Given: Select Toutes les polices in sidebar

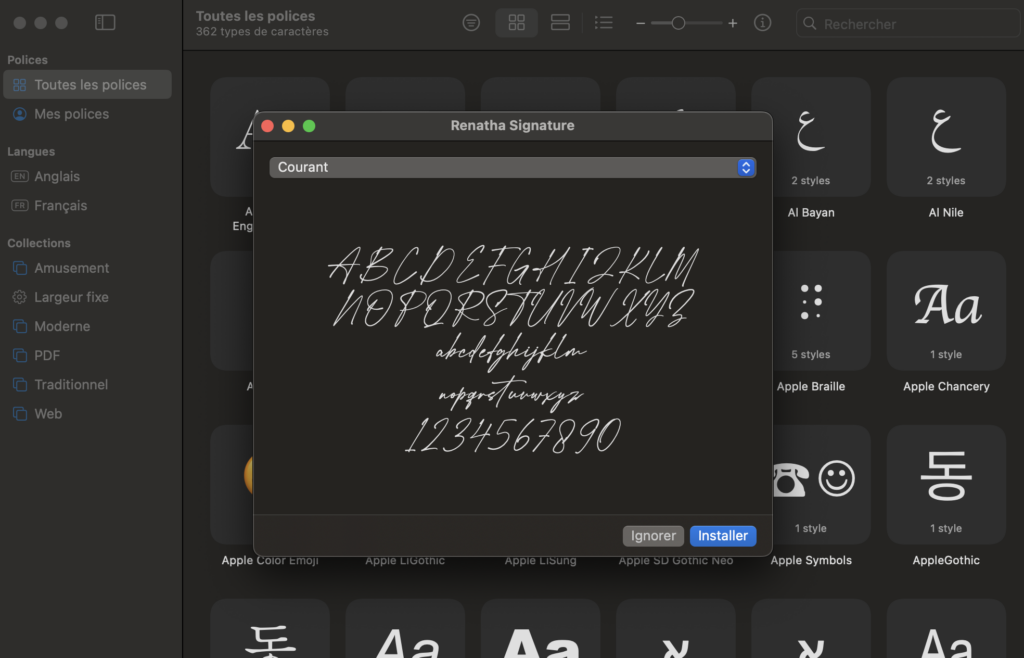Looking at the screenshot, I should pos(88,85).
